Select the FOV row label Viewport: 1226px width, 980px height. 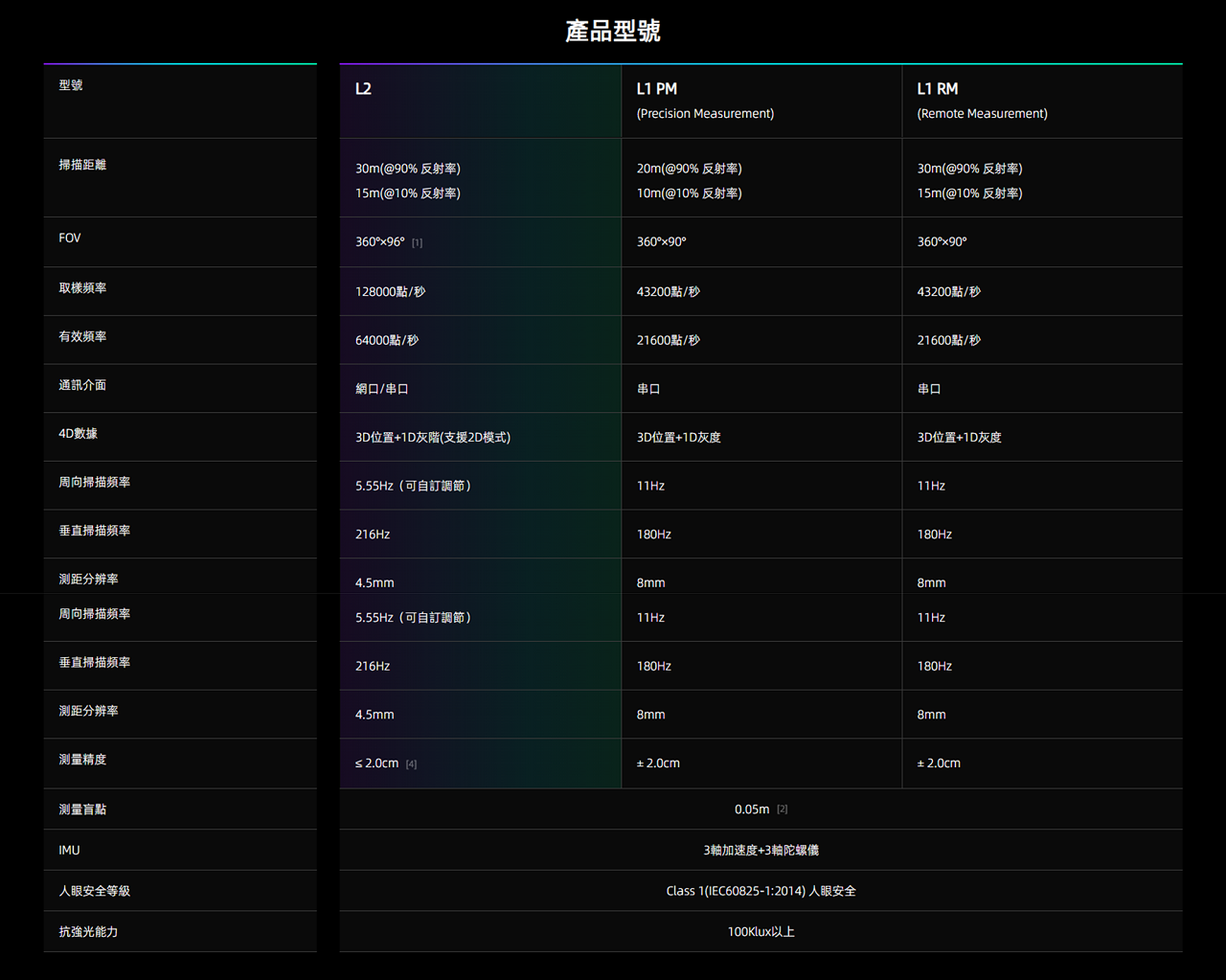(70, 238)
